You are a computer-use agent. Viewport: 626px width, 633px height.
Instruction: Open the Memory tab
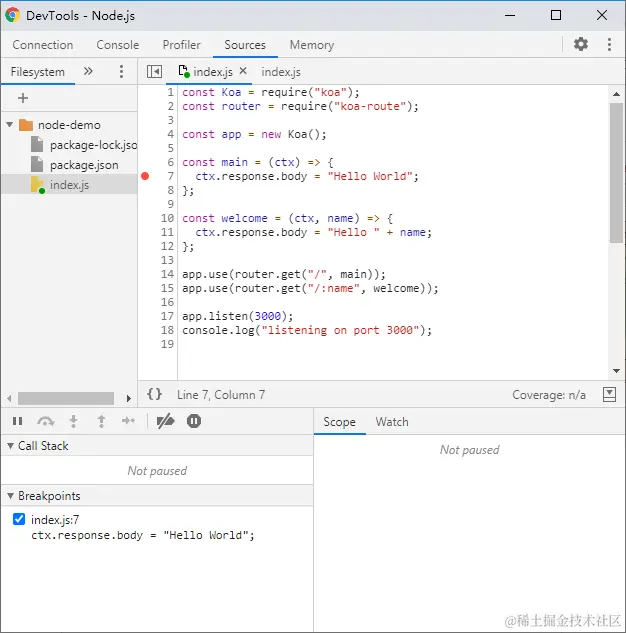tap(312, 45)
